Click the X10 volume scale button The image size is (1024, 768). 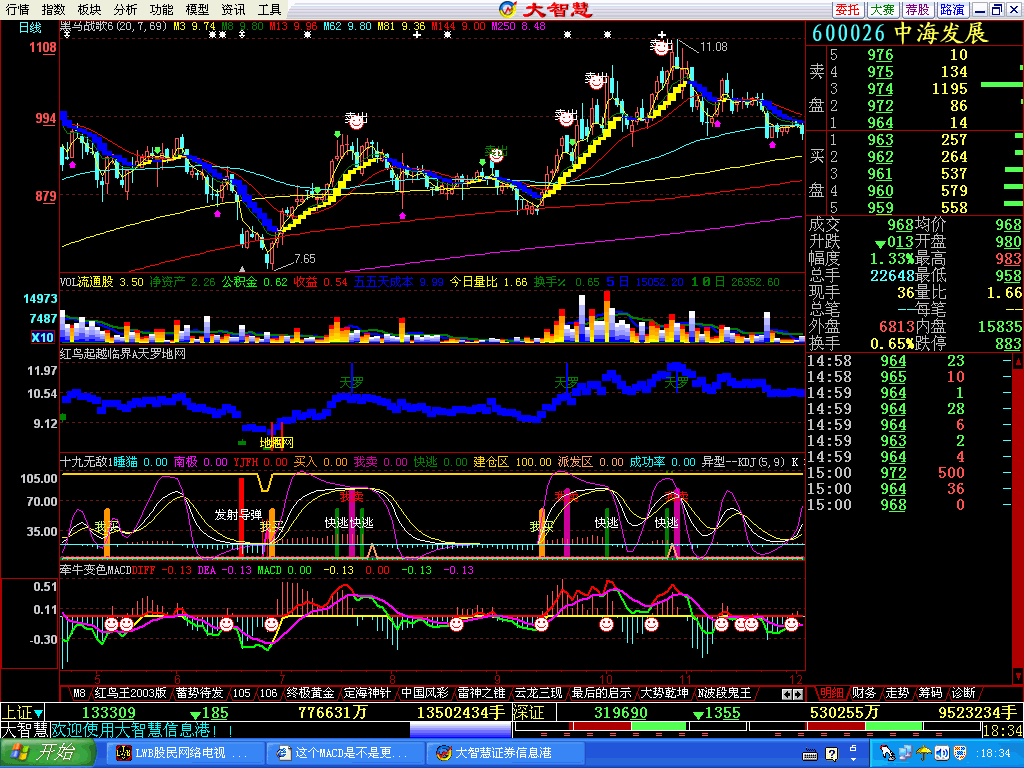click(42, 337)
